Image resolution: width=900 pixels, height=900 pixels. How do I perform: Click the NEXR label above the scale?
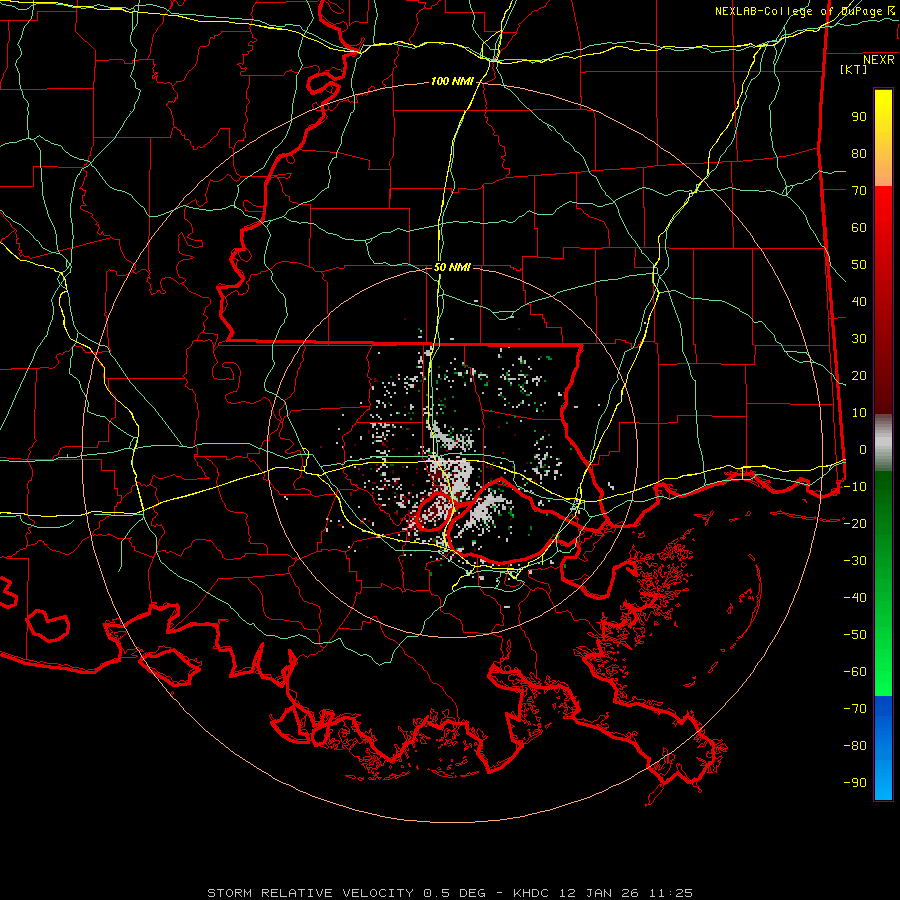(x=878, y=60)
